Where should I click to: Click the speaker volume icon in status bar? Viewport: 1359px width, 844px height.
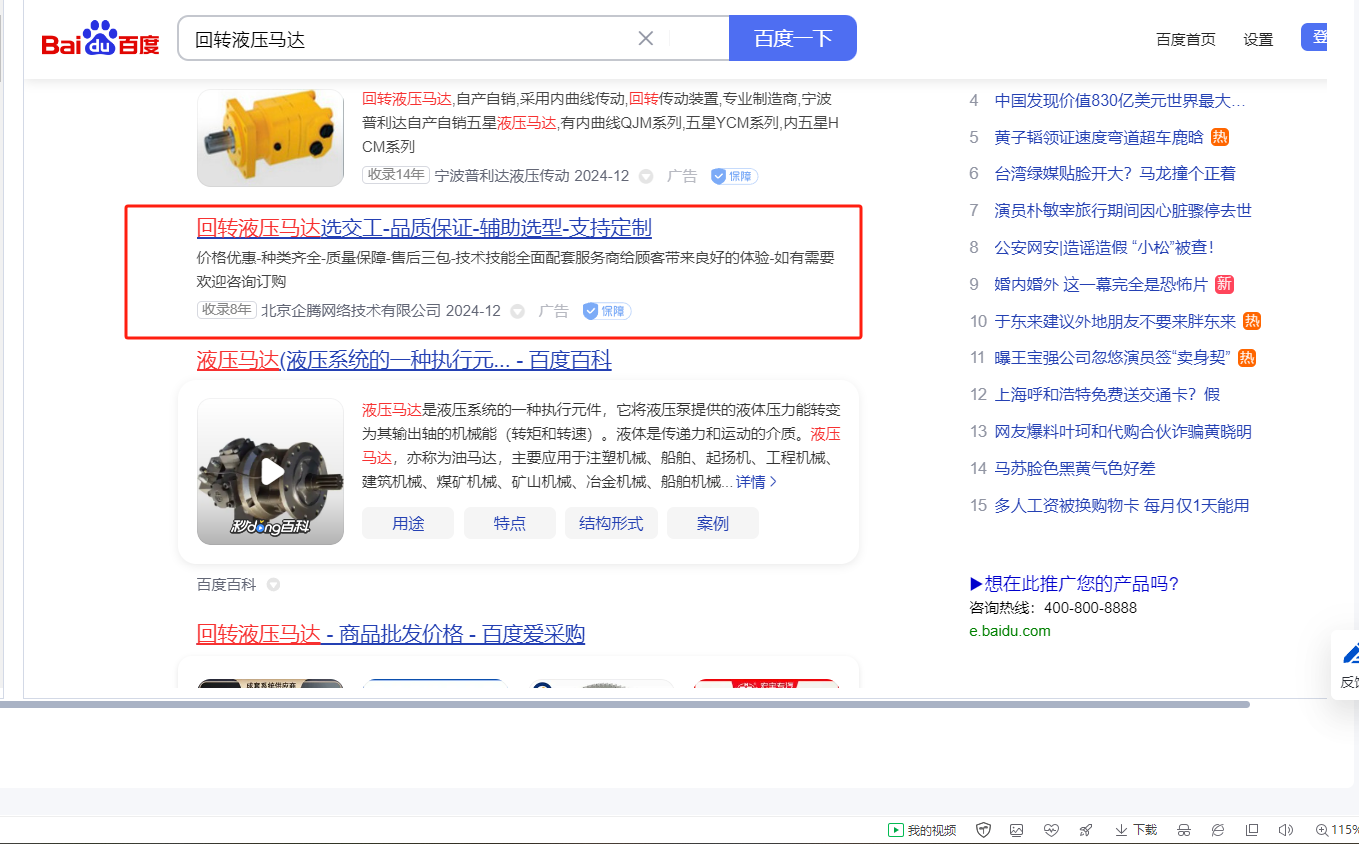tap(1286, 830)
